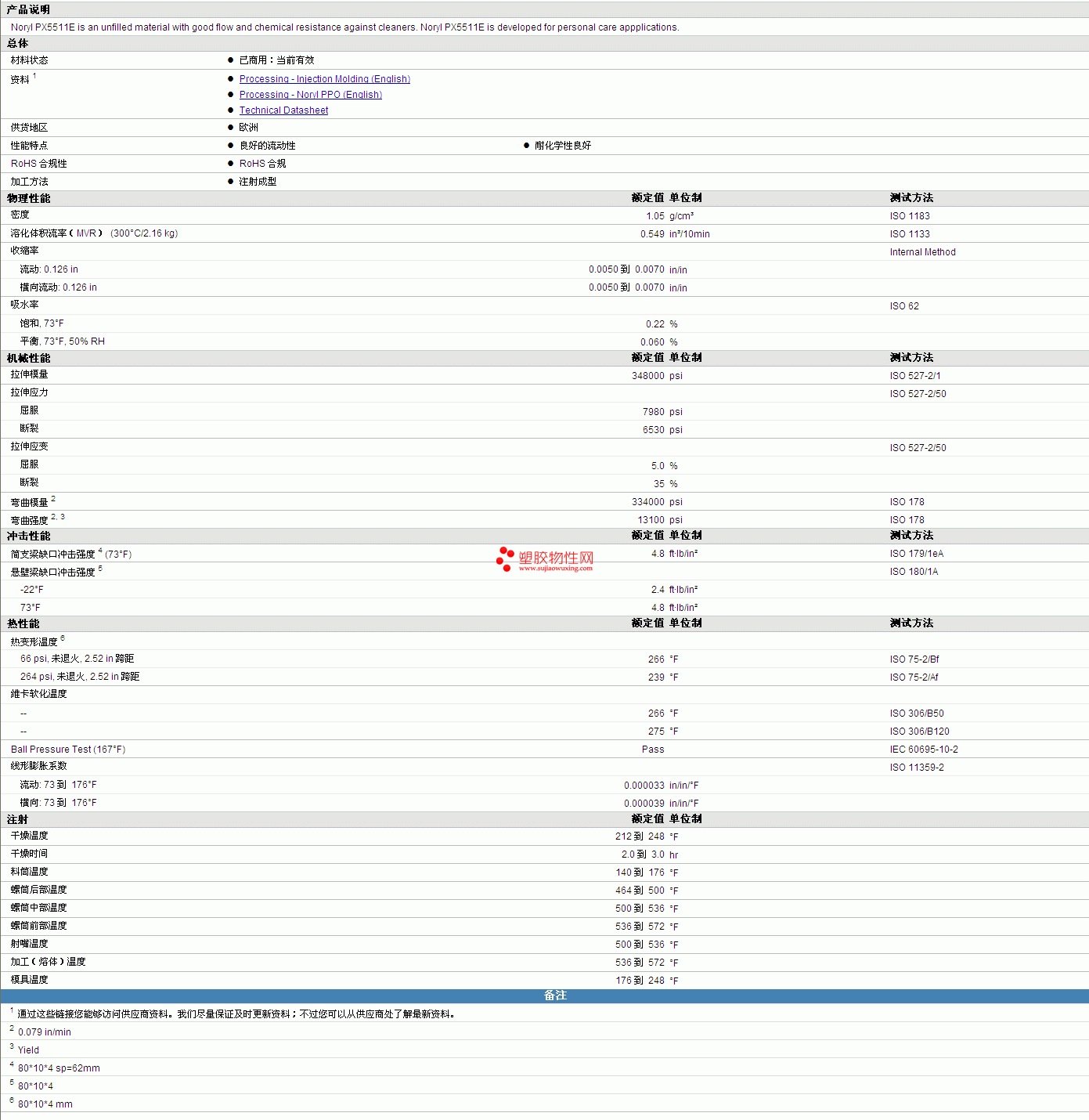This screenshot has height=1120, width=1089.
Task: Select Vicat temperature value 275
Action: [656, 732]
